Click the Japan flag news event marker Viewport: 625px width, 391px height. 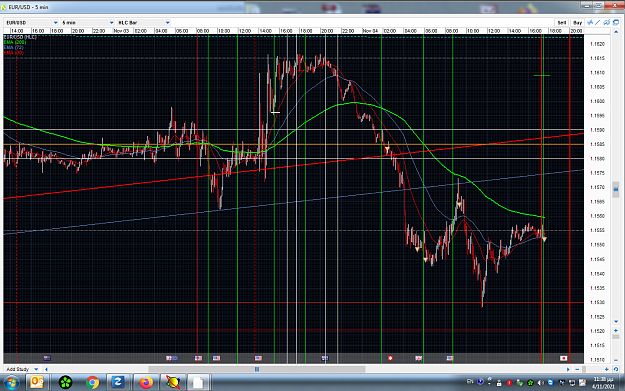(x=563, y=358)
